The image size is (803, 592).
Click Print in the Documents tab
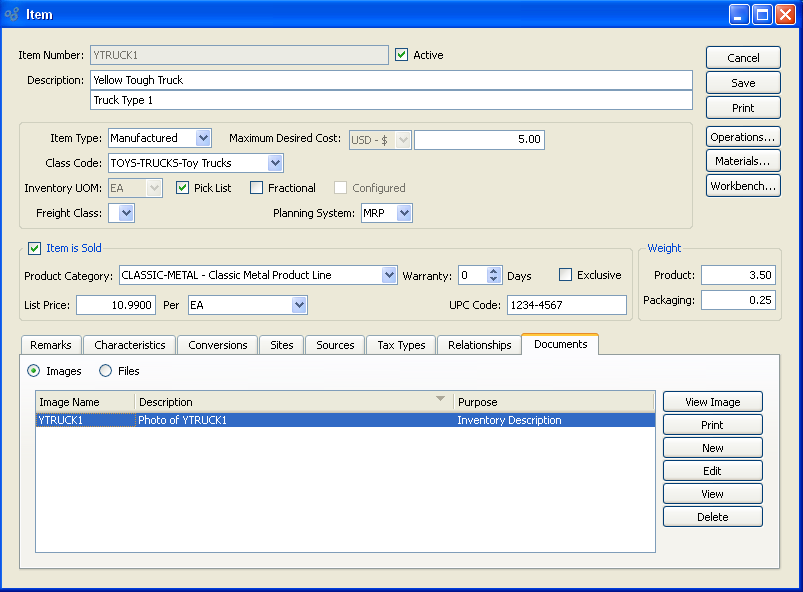pyautogui.click(x=712, y=425)
